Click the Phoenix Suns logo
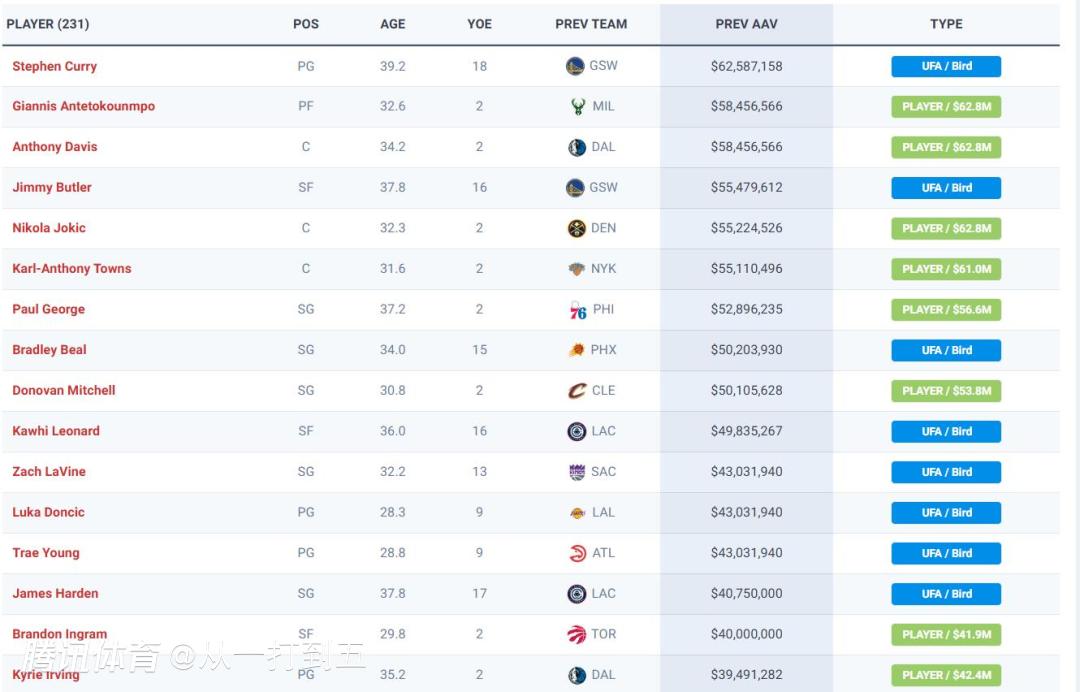 coord(576,350)
